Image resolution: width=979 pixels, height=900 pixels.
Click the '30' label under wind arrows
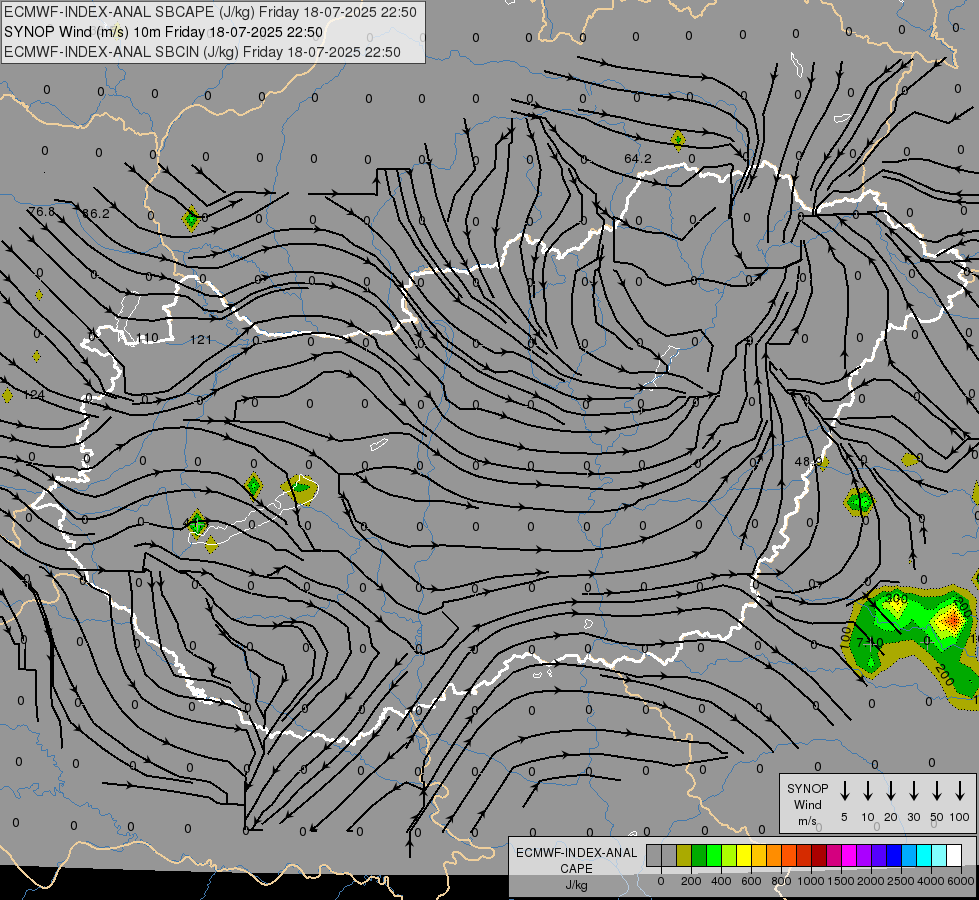913,817
